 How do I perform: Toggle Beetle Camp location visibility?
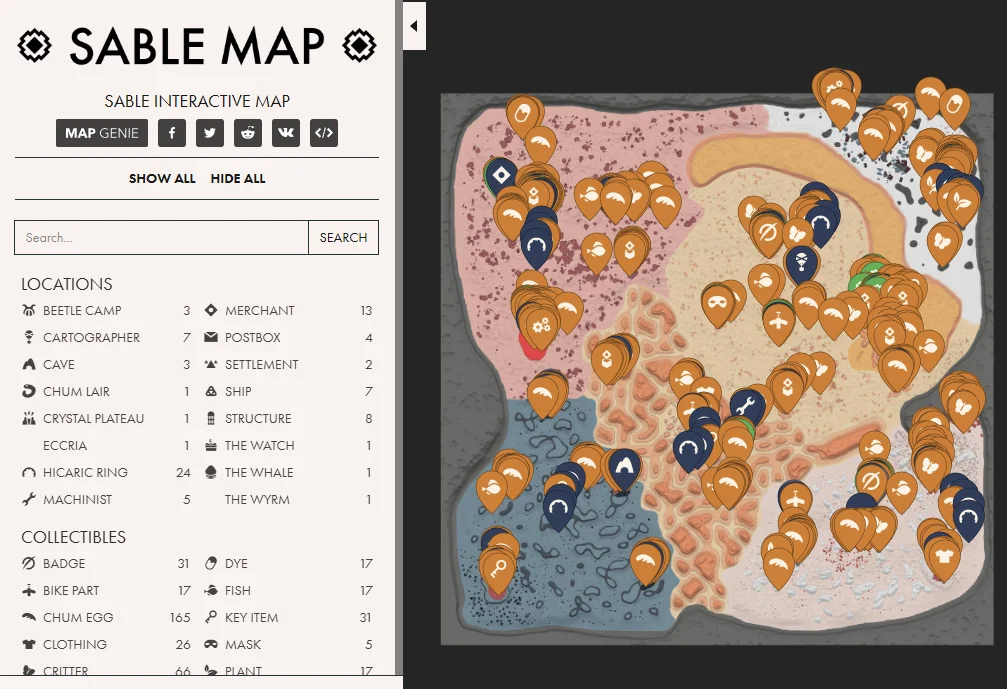pyautogui.click(x=82, y=311)
